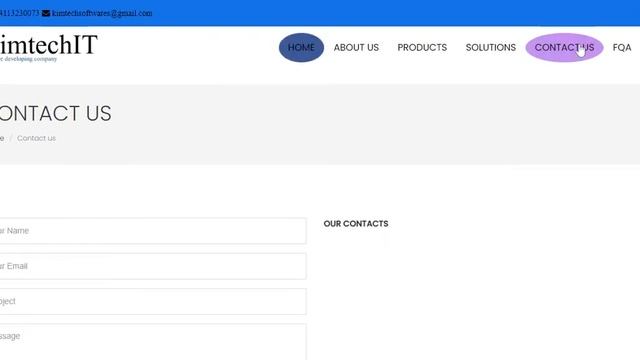This screenshot has width=640, height=360.
Task: Select SOLUTIONS in the navigation bar
Action: click(491, 47)
